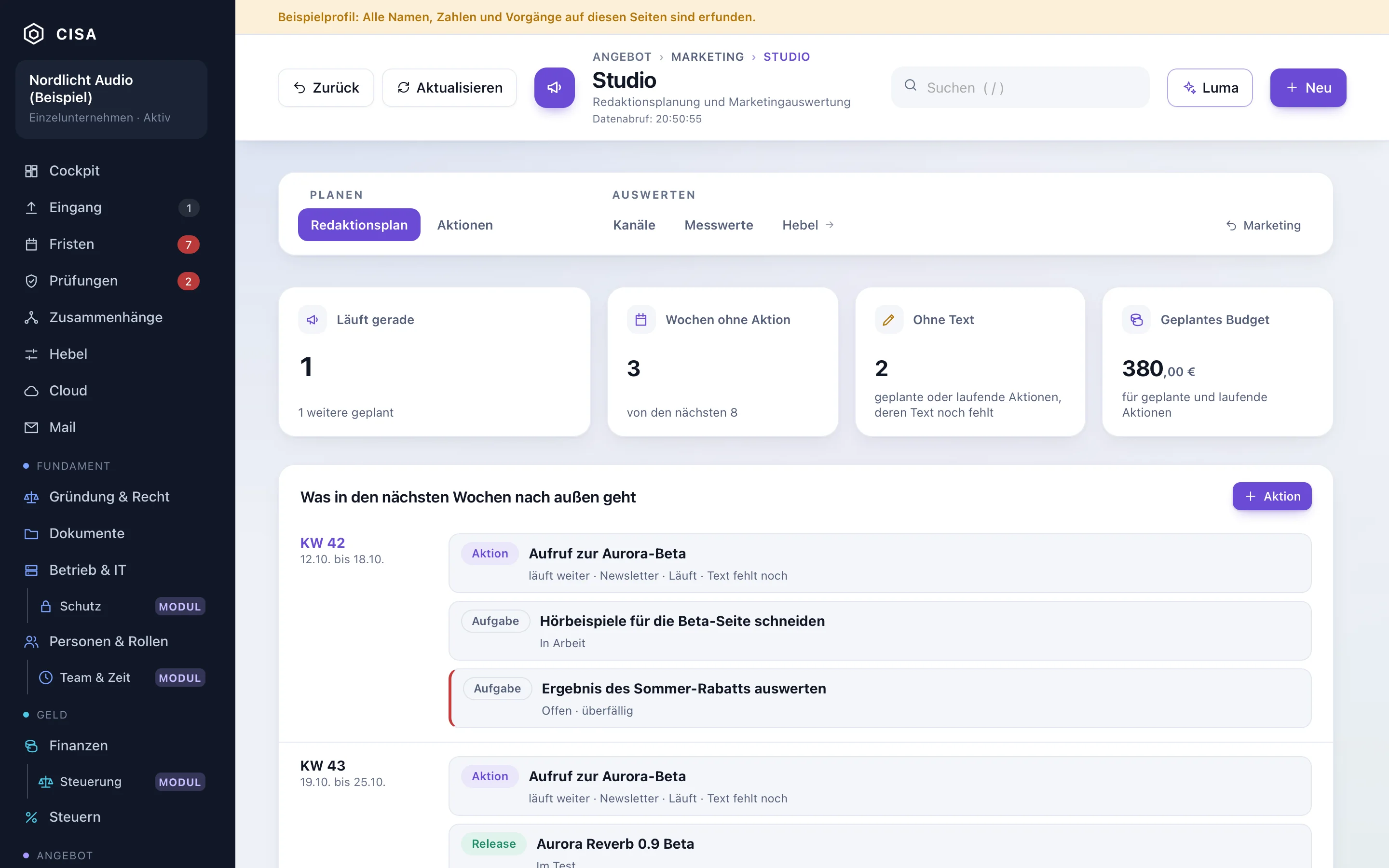
Task: Focus the Suchen search field
Action: tap(1021, 87)
